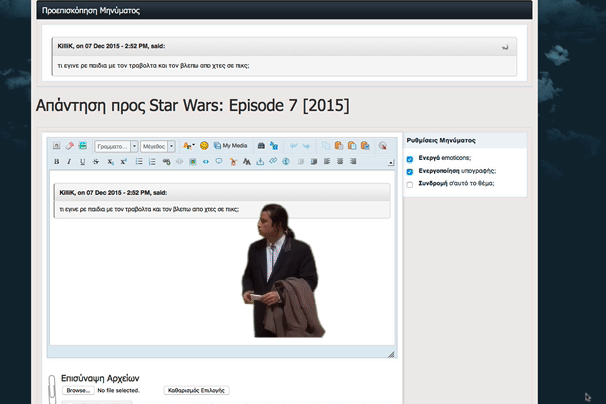The height and width of the screenshot is (404, 606).
Task: Click the My Media button
Action: pyautogui.click(x=230, y=146)
